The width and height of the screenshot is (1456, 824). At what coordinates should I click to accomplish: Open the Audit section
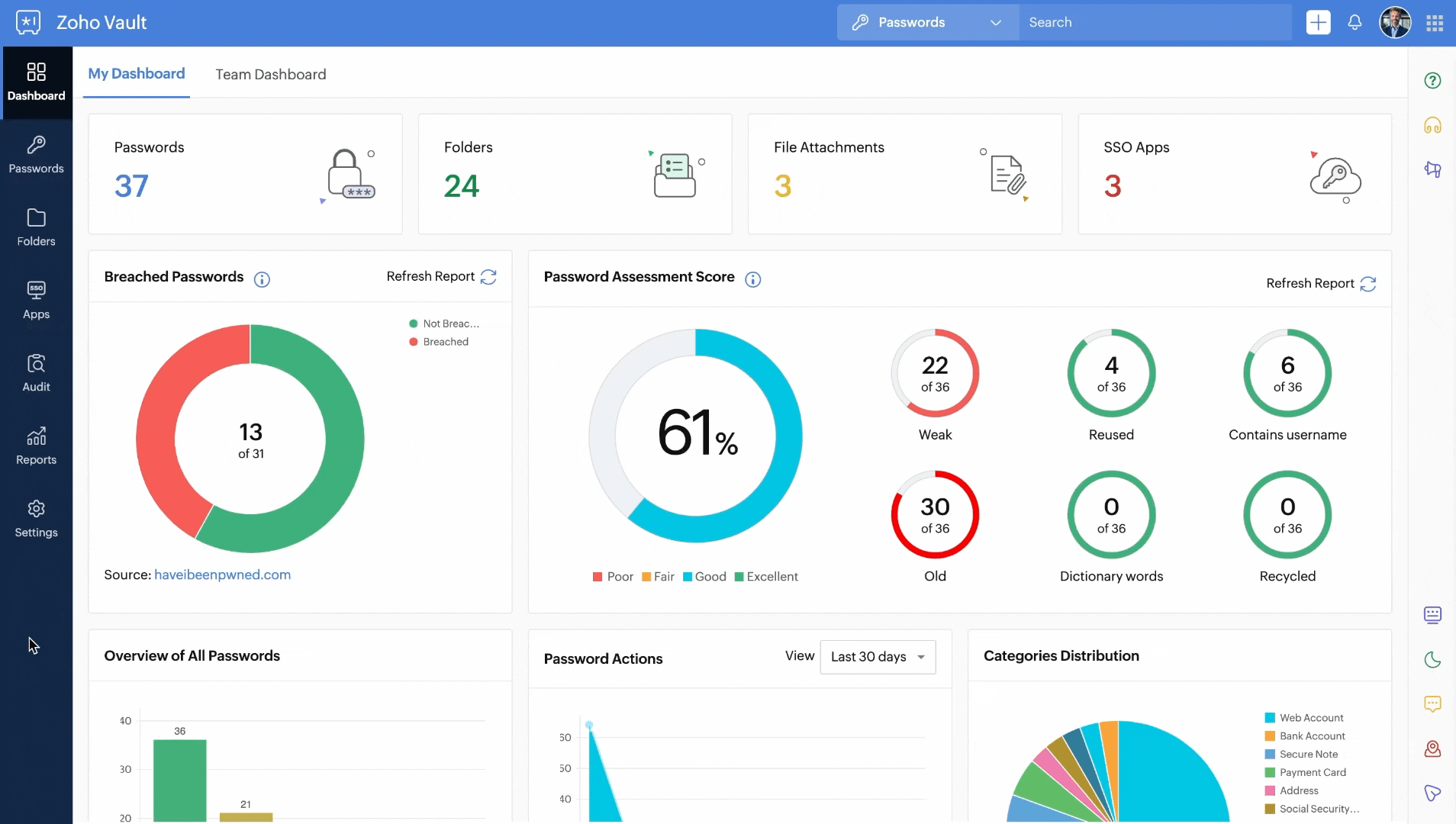(x=36, y=373)
